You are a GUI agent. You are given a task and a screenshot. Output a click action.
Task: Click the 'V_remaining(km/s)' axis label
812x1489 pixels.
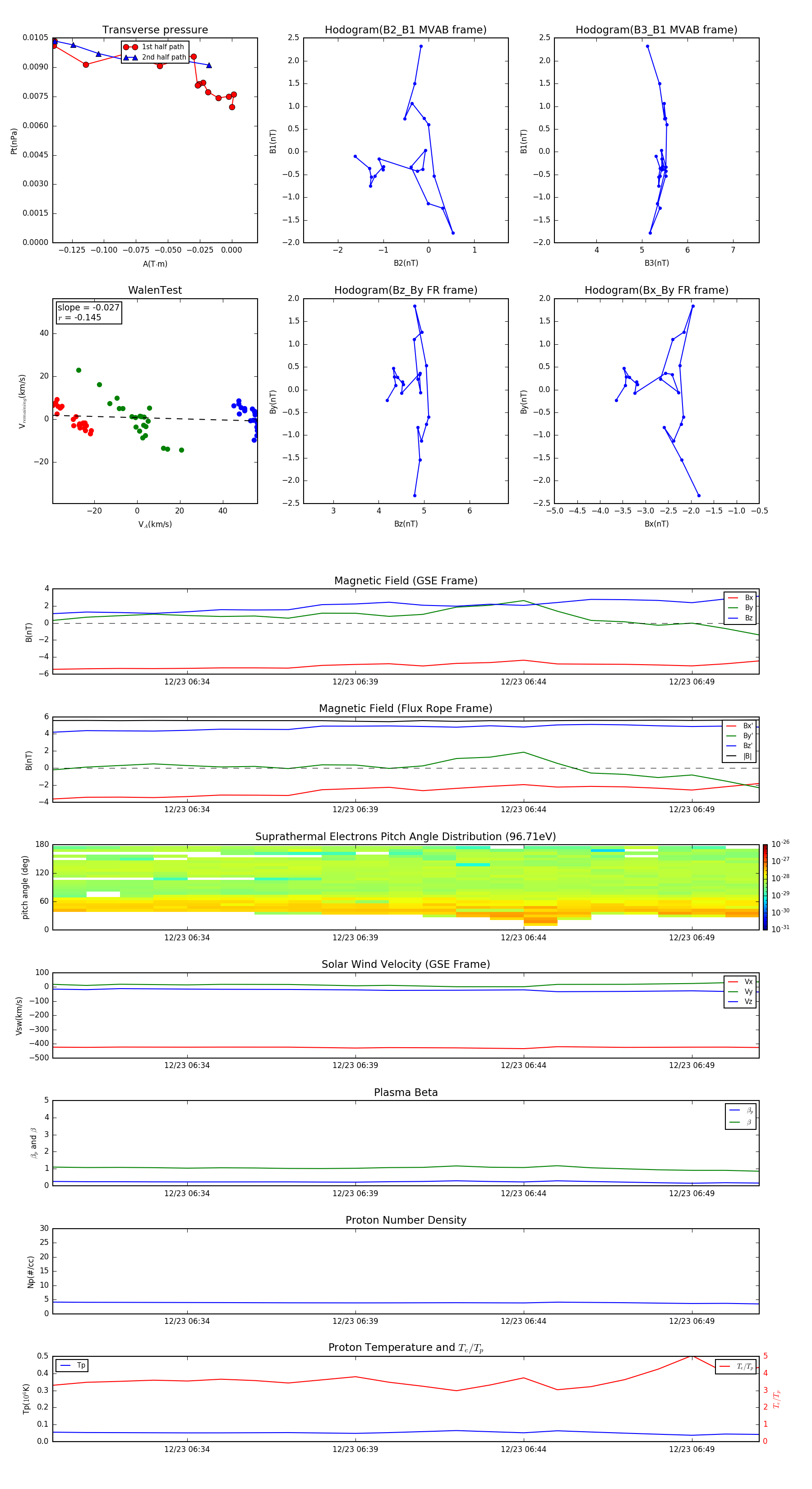23,401
